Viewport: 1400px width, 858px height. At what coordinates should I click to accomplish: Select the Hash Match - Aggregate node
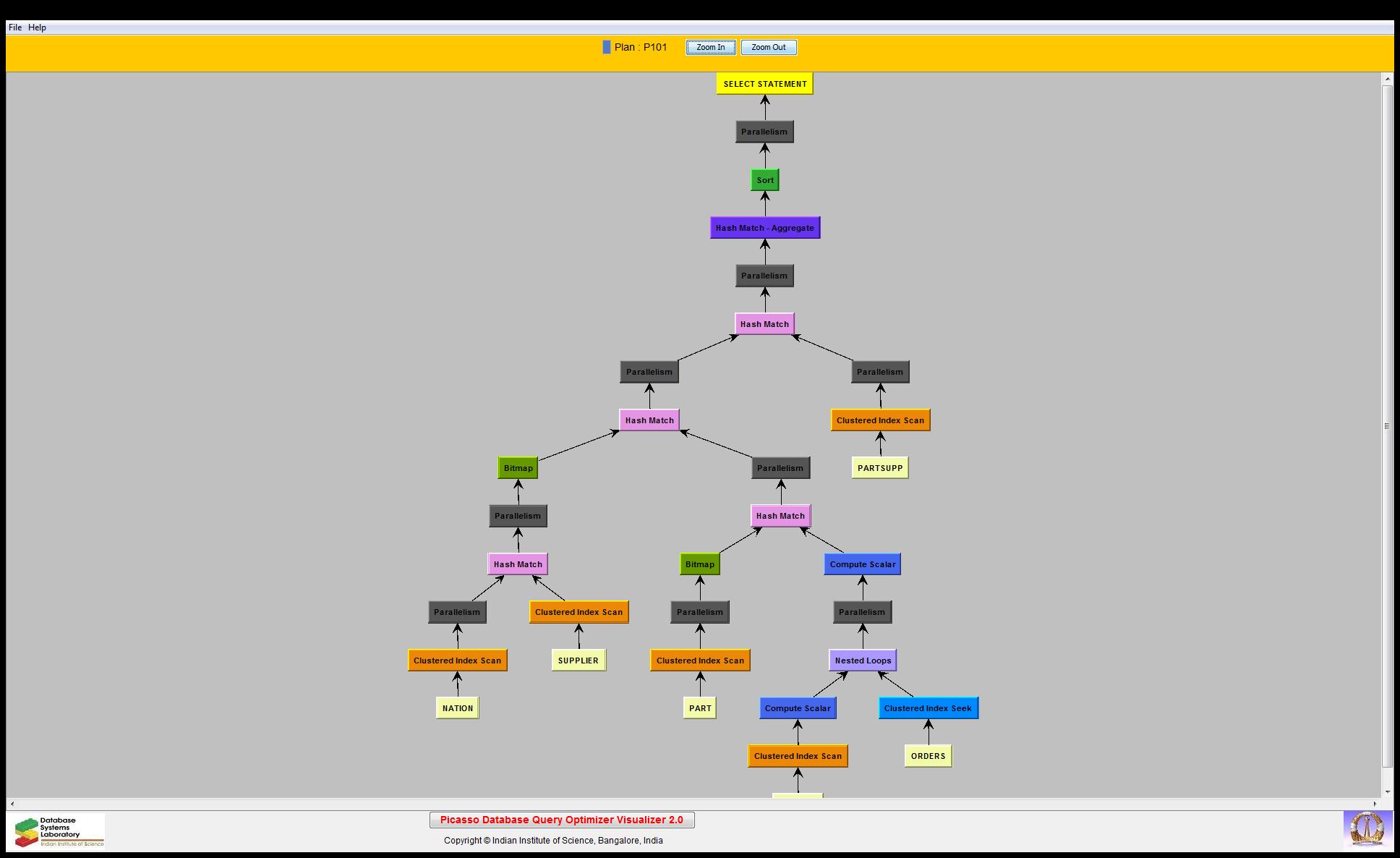tap(764, 228)
